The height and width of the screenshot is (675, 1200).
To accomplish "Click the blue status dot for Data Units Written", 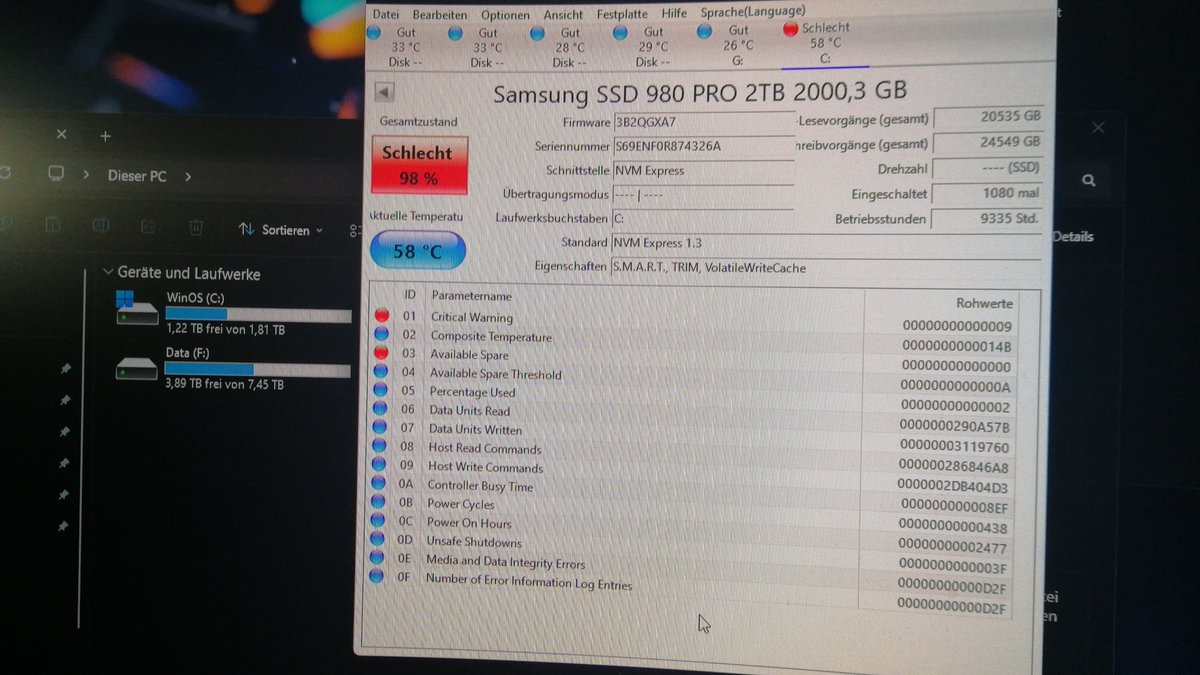I will 380,428.
